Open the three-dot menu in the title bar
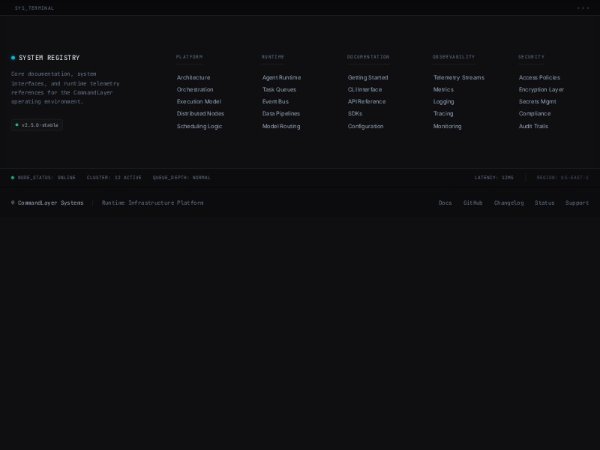This screenshot has width=600, height=450. click(583, 8)
